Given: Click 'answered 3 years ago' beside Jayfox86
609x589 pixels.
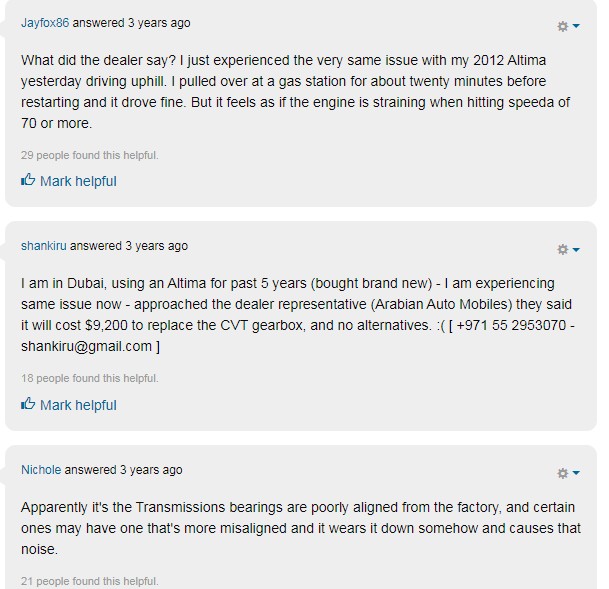Looking at the screenshot, I should click(x=142, y=23).
